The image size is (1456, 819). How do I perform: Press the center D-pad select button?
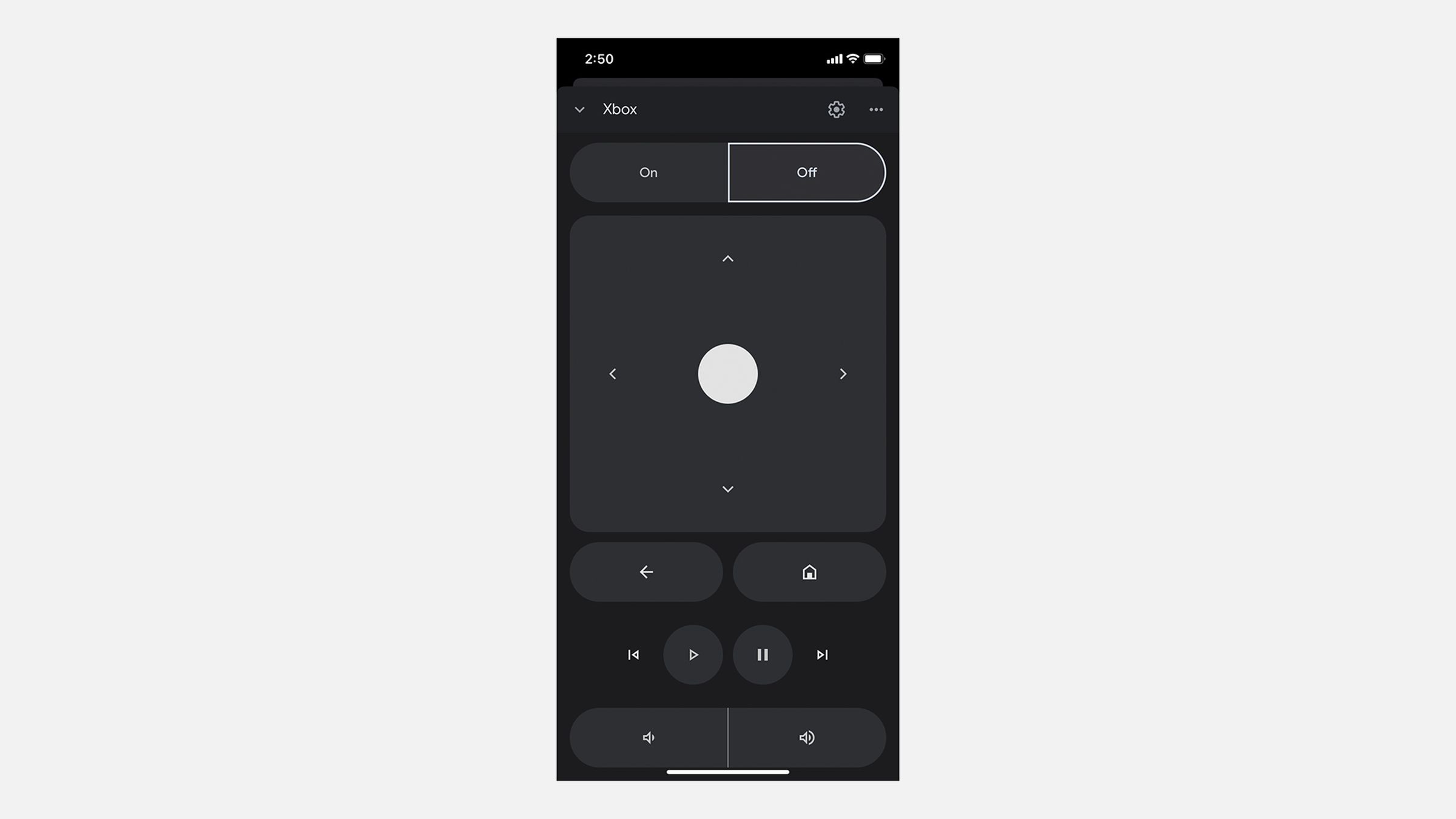[728, 373]
